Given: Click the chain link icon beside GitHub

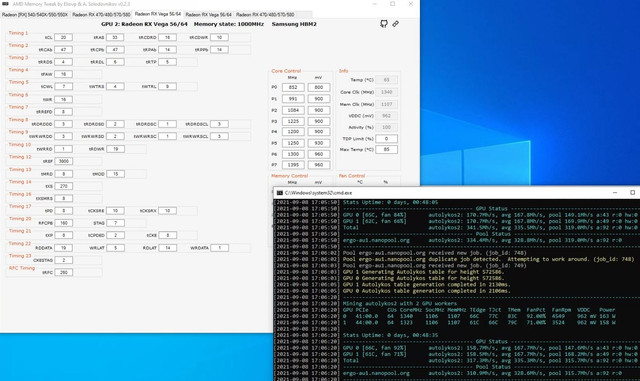Looking at the screenshot, I should (x=396, y=24).
